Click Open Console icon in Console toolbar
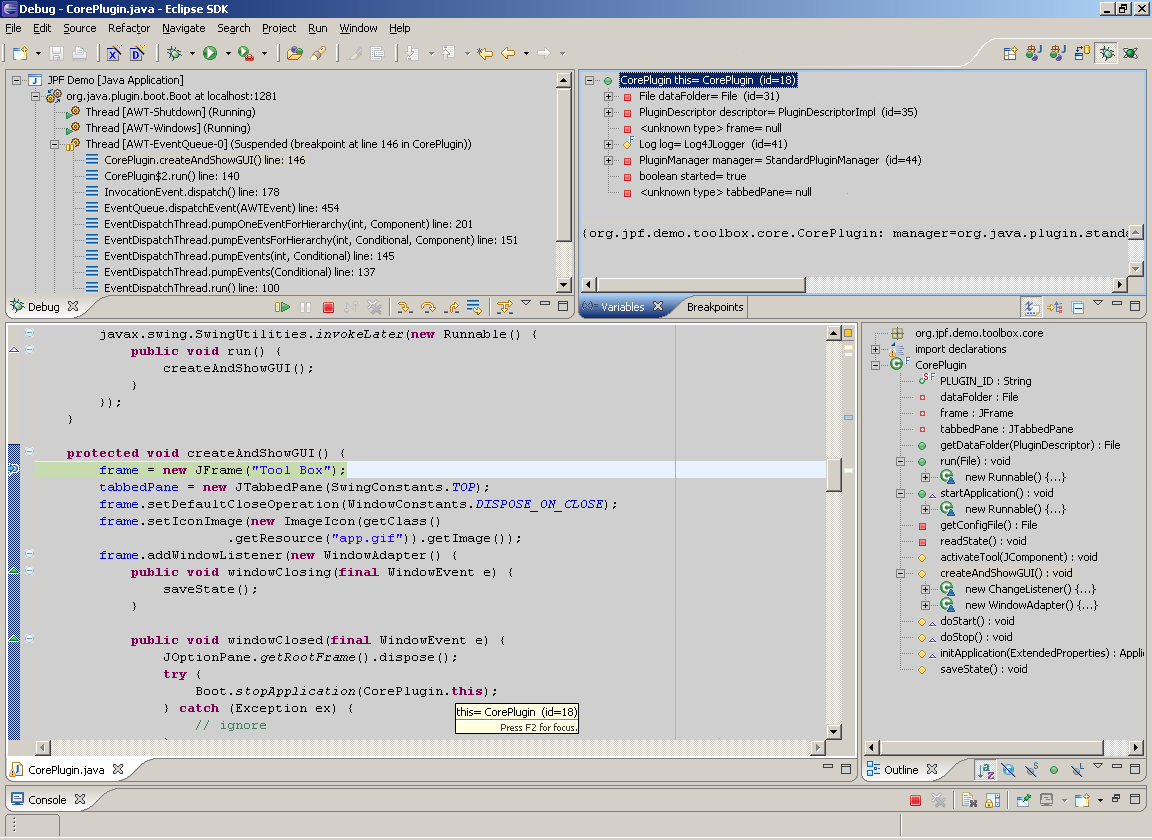The width and height of the screenshot is (1152, 840). [x=1081, y=800]
